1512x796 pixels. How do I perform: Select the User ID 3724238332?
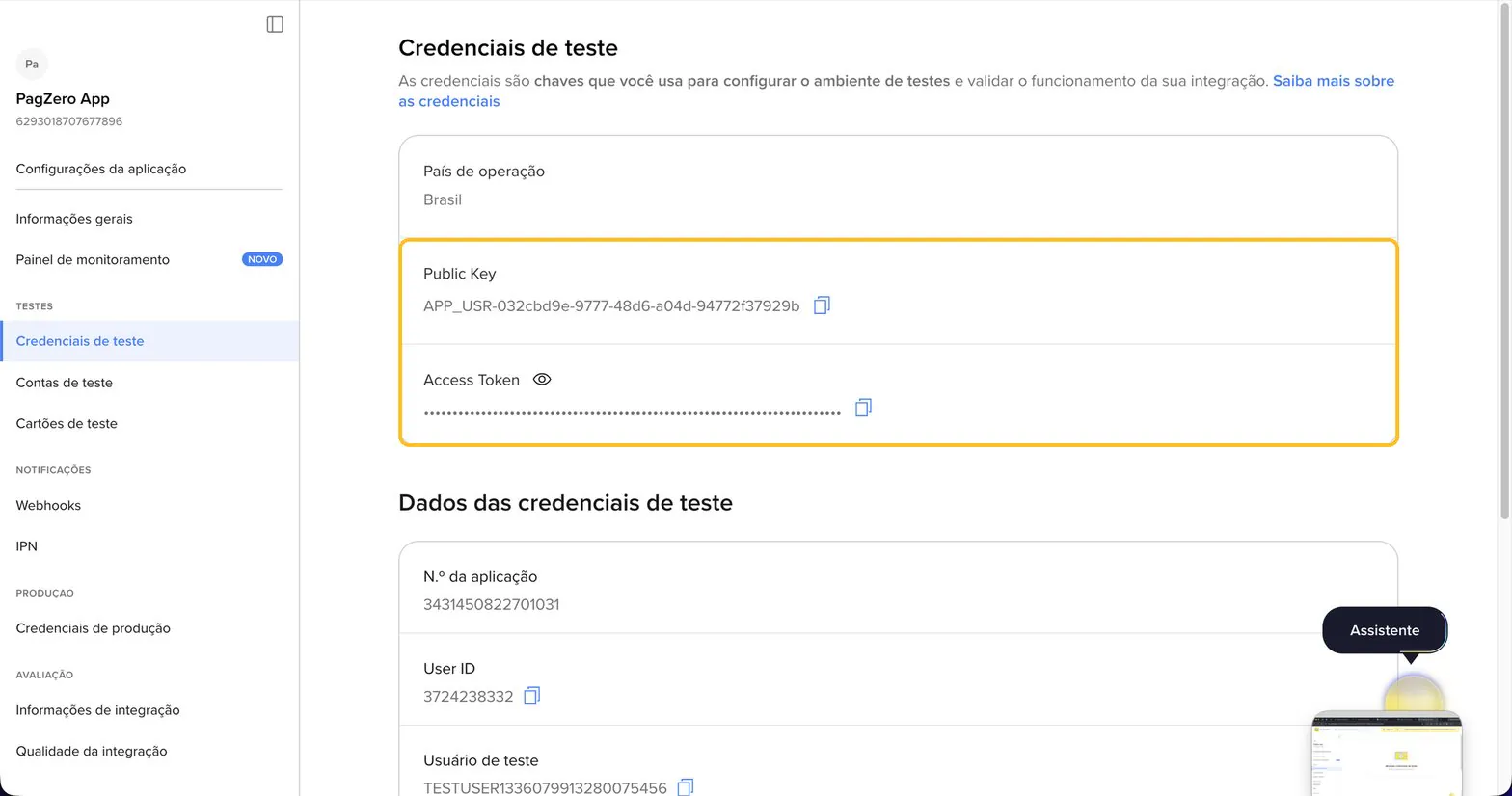(469, 696)
